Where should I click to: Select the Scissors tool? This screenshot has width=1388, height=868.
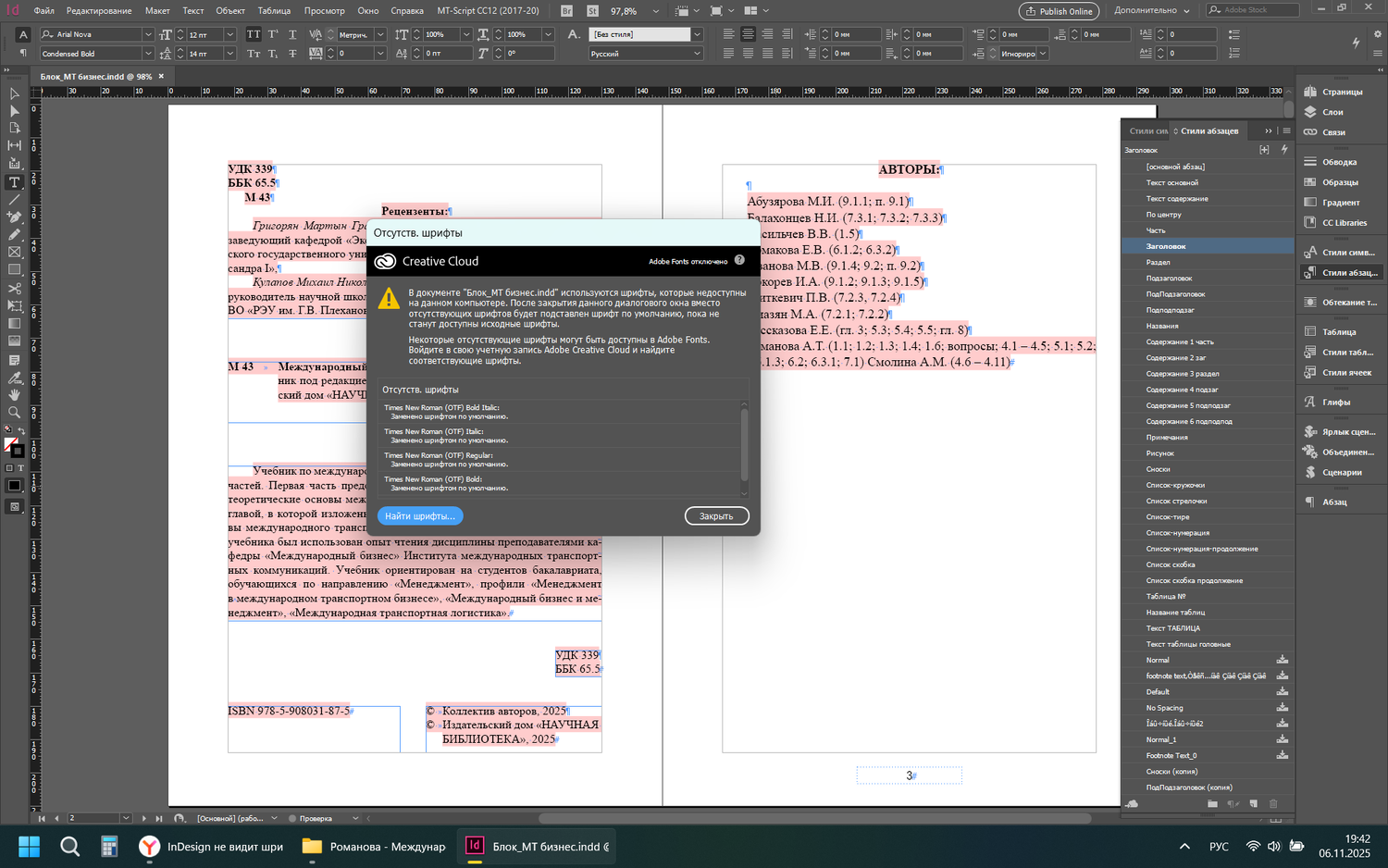pos(14,288)
